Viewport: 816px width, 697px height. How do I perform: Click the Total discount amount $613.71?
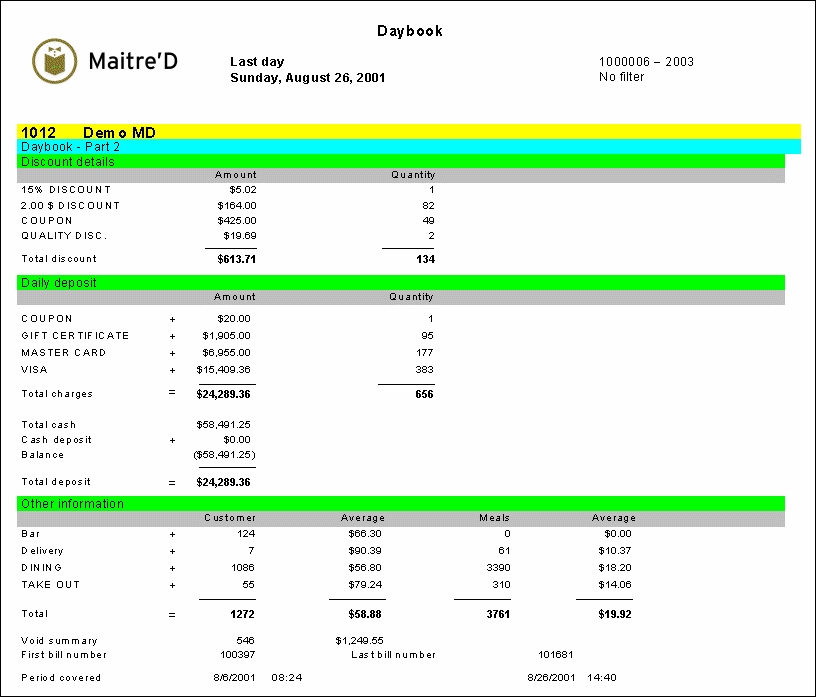click(x=236, y=259)
